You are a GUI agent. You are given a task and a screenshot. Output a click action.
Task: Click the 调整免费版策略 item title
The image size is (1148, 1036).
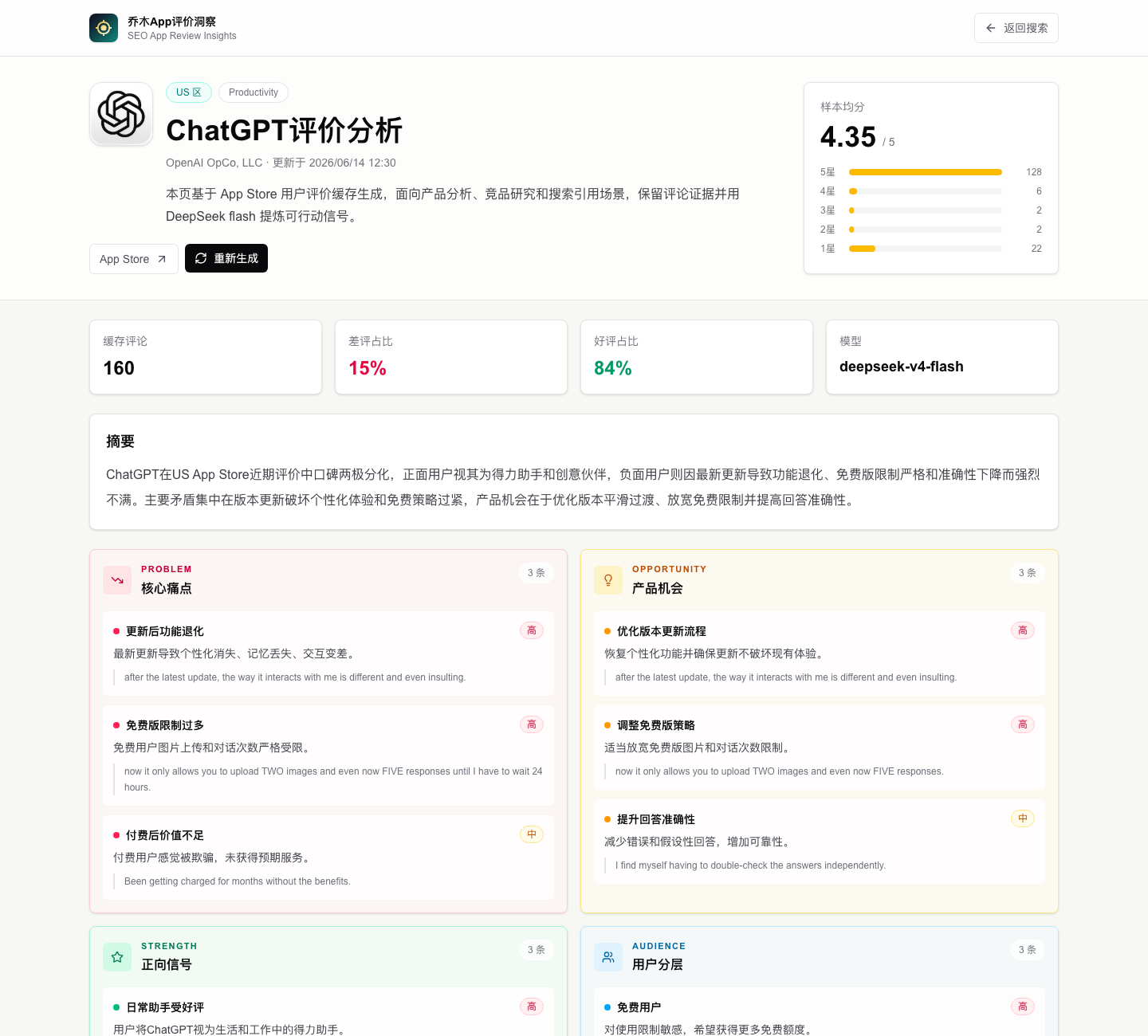[x=656, y=725]
